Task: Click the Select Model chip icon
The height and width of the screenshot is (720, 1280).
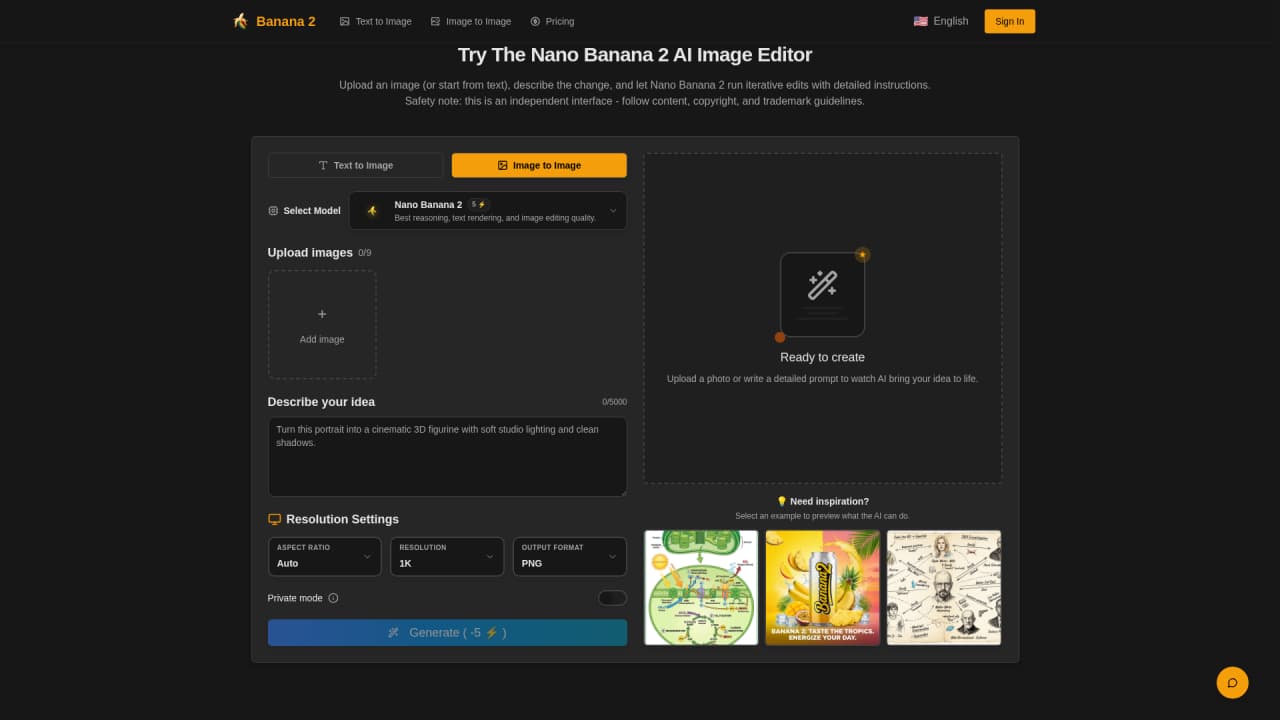Action: [273, 211]
